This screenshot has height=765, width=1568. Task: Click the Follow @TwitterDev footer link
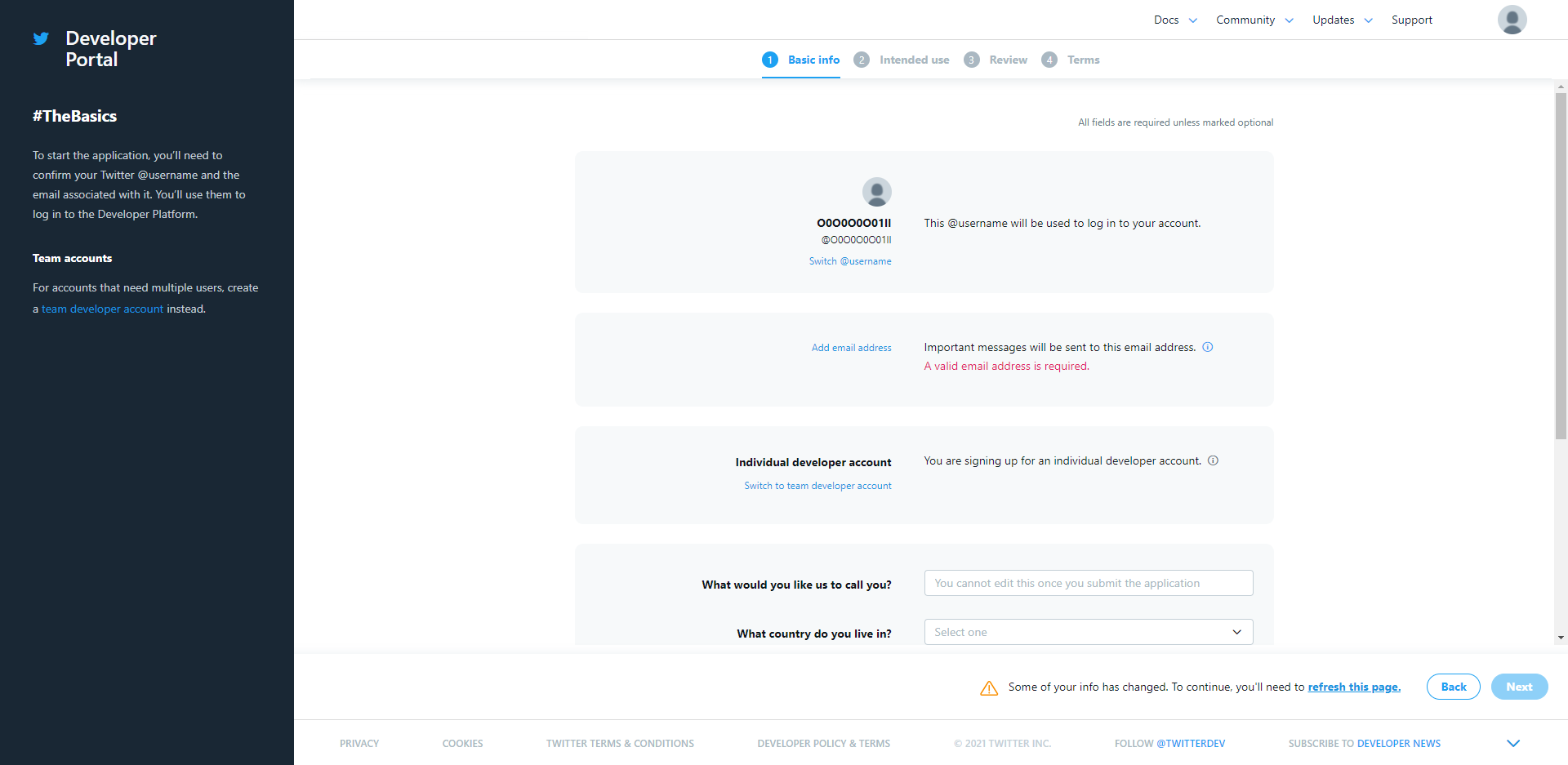tap(1169, 744)
